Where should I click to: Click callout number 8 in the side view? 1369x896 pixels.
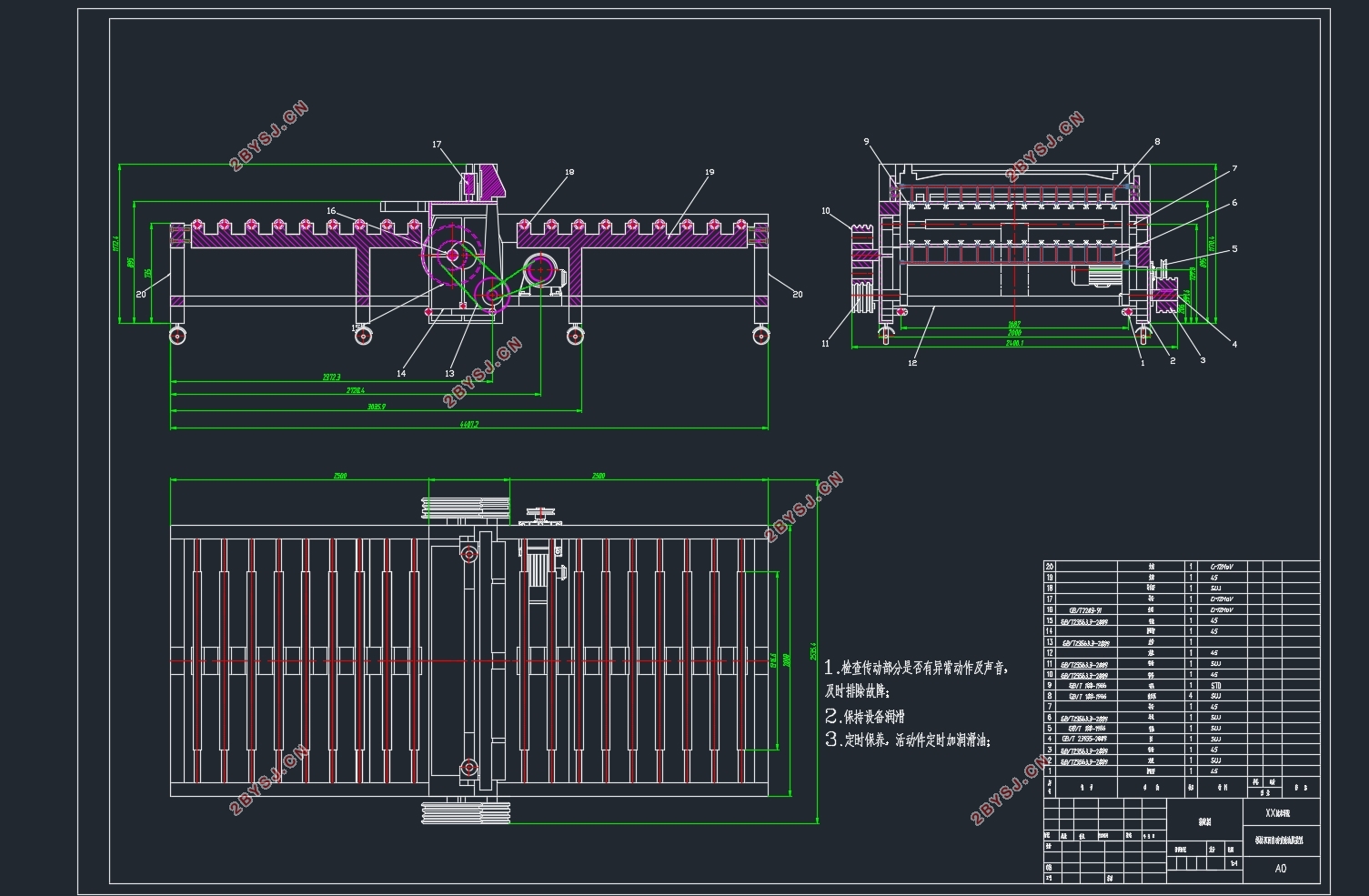1157,142
